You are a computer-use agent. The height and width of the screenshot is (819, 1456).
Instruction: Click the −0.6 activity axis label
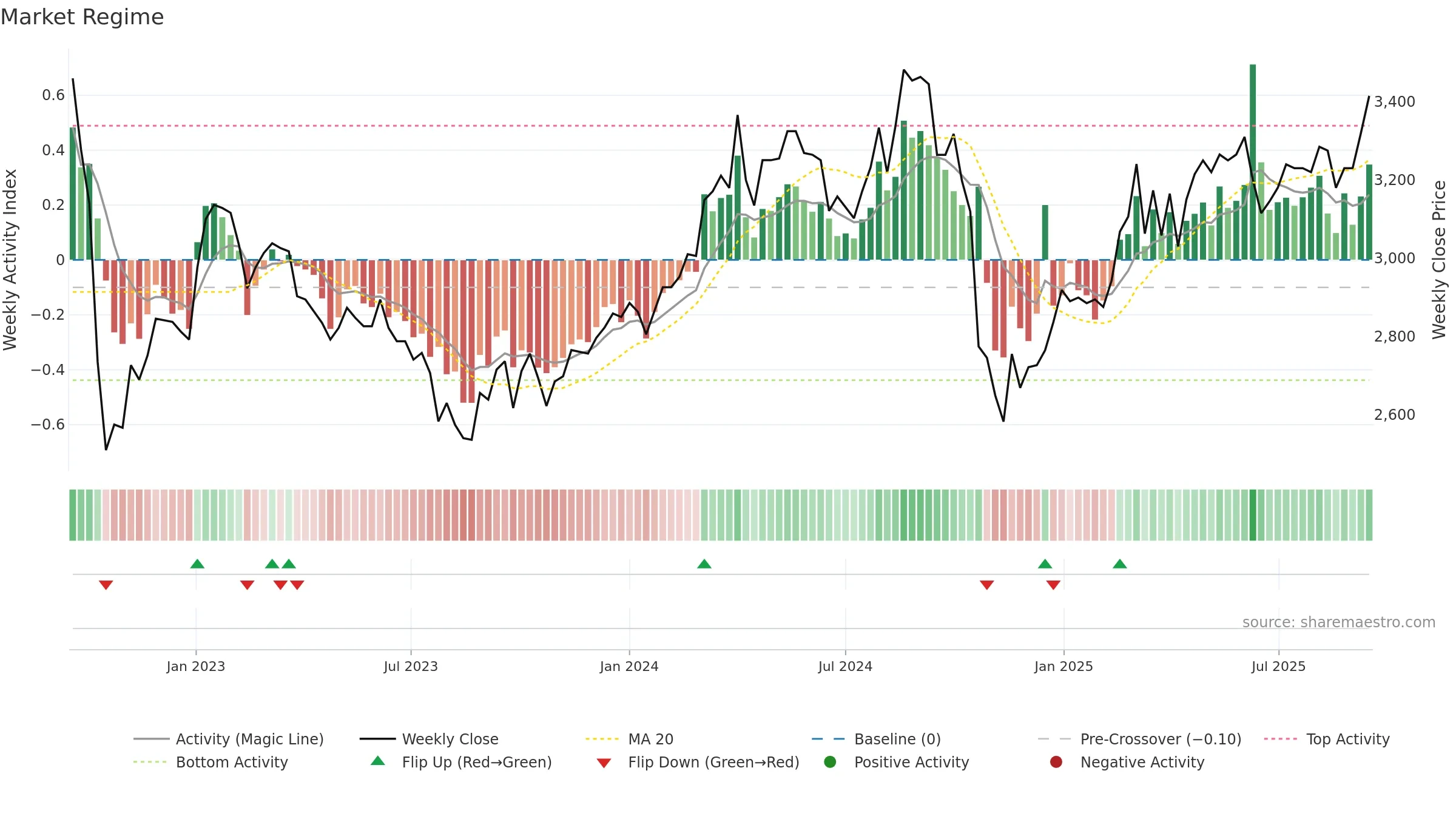pyautogui.click(x=48, y=424)
